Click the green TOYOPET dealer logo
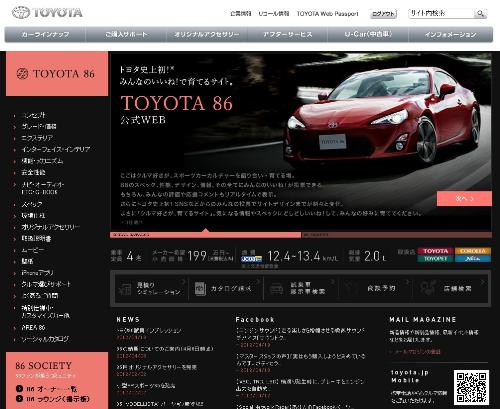 click(435, 259)
